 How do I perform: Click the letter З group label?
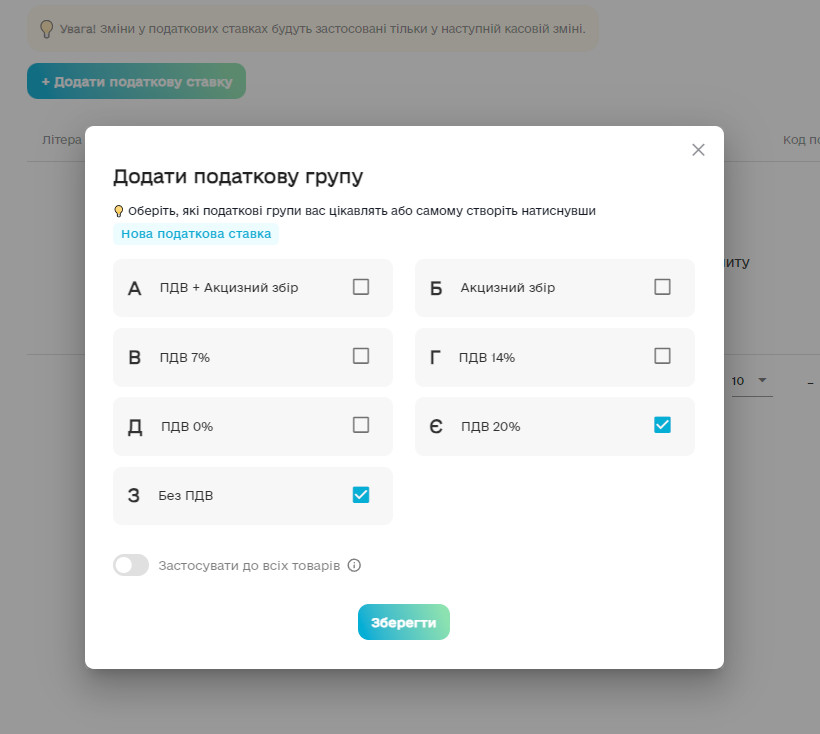(134, 495)
